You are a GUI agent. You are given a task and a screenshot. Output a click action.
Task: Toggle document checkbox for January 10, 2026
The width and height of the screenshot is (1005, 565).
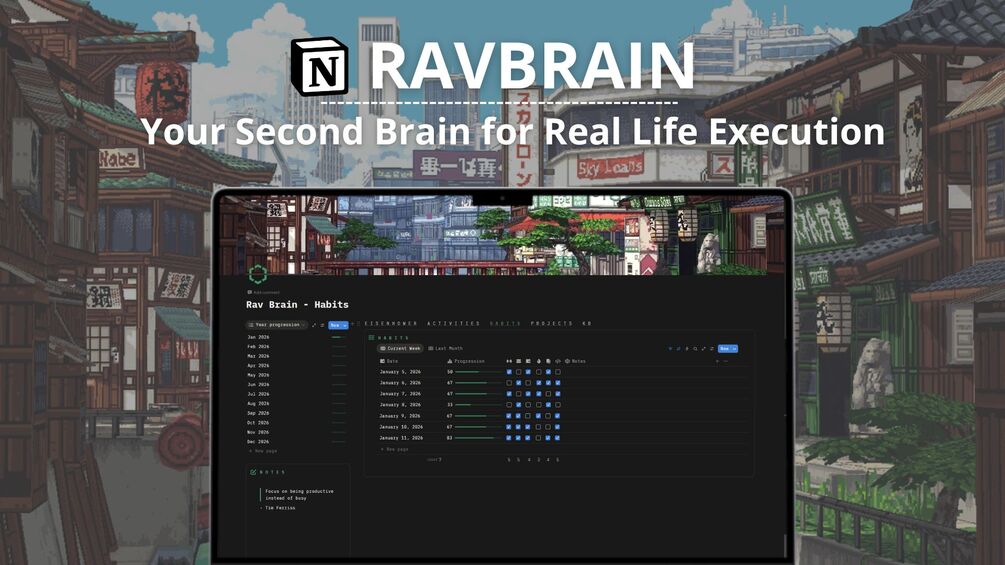click(548, 427)
